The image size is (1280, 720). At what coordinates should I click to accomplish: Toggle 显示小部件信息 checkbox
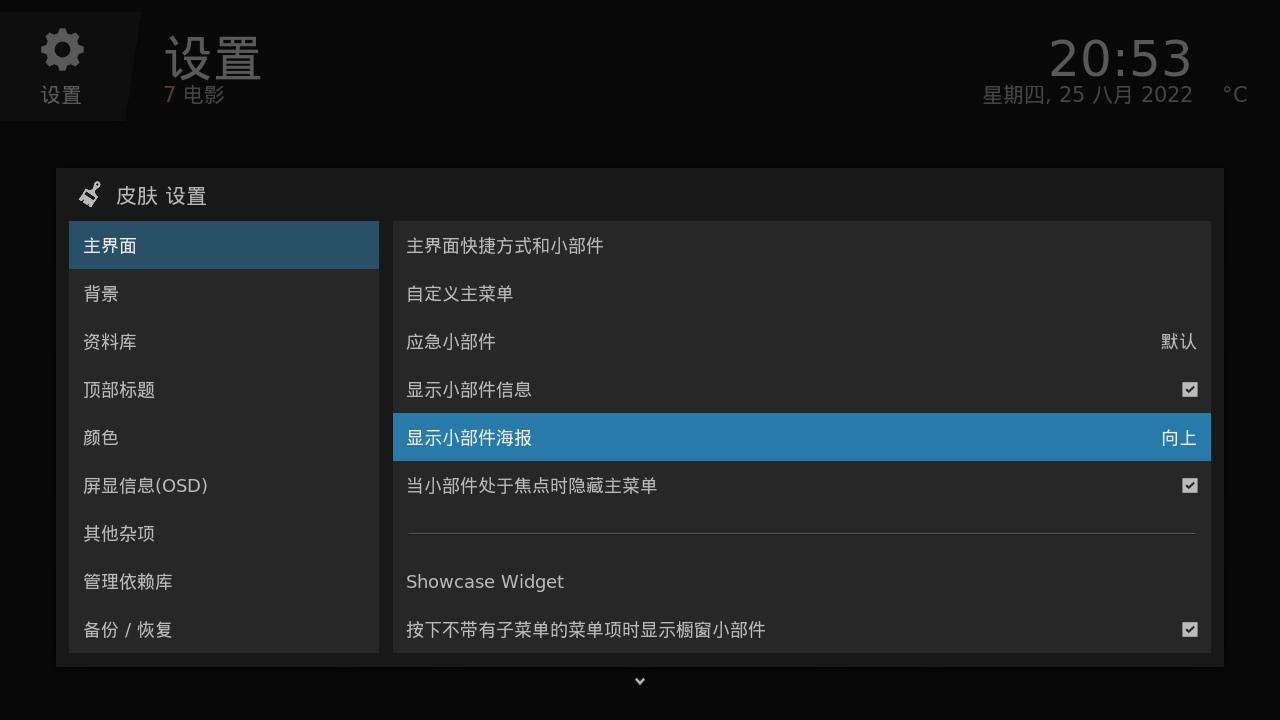coord(1189,389)
